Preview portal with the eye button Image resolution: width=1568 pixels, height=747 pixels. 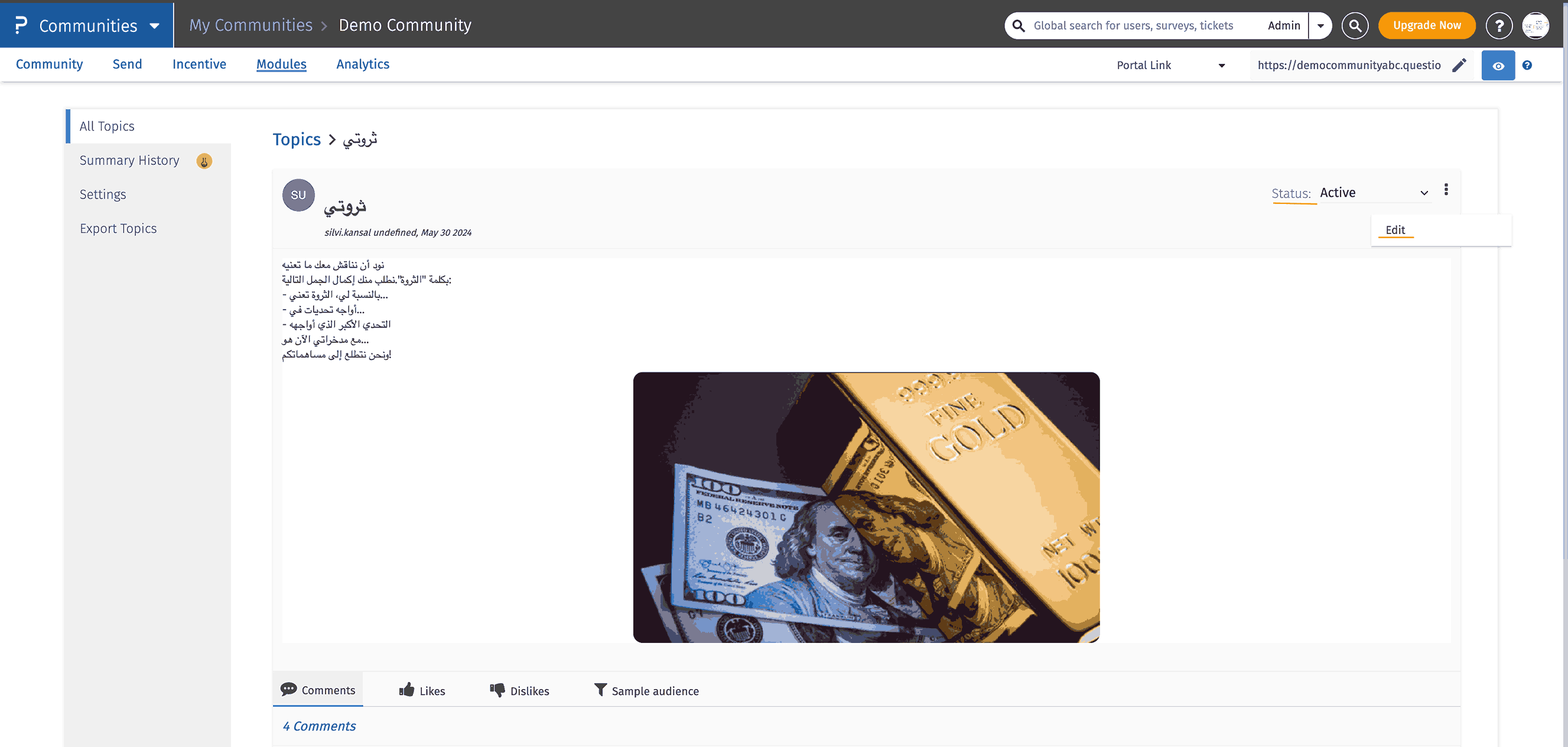(x=1498, y=66)
